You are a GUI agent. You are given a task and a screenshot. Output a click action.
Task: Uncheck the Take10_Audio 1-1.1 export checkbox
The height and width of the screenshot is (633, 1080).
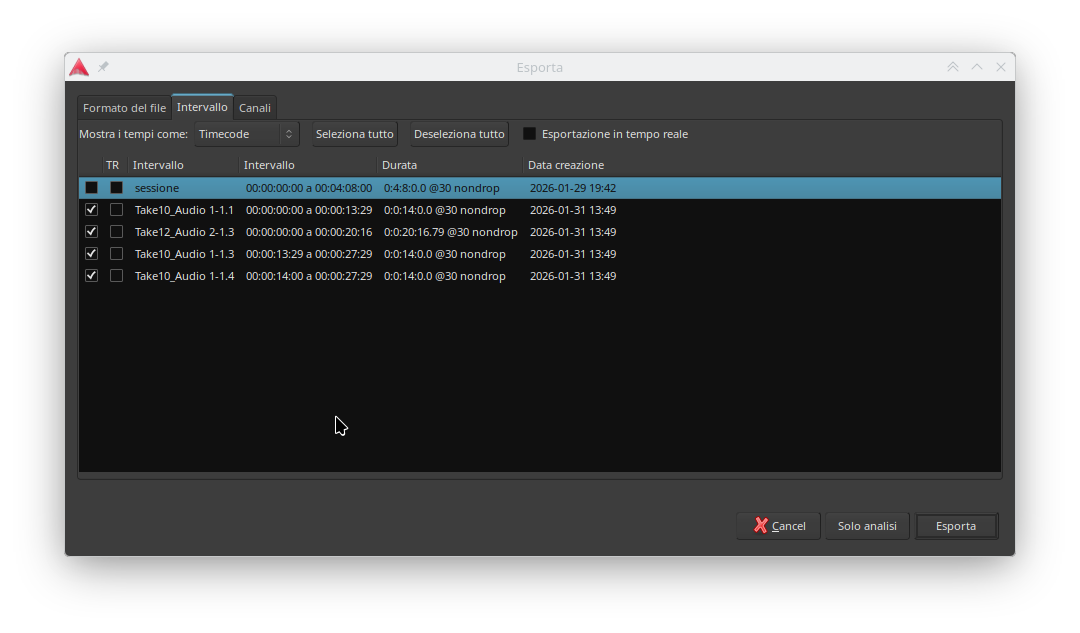coord(92,210)
